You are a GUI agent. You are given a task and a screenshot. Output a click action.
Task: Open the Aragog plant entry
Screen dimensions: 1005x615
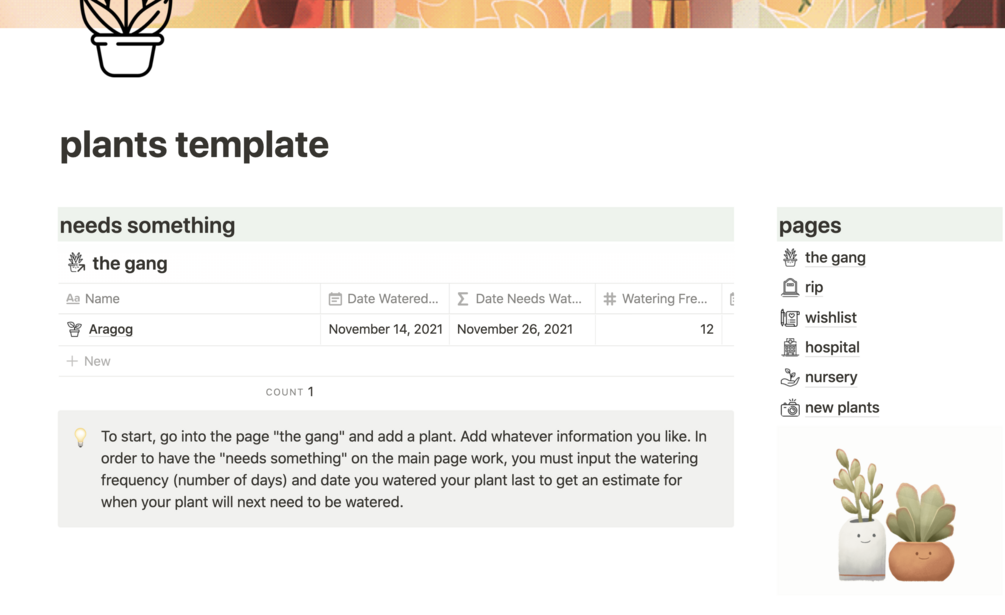click(111, 329)
